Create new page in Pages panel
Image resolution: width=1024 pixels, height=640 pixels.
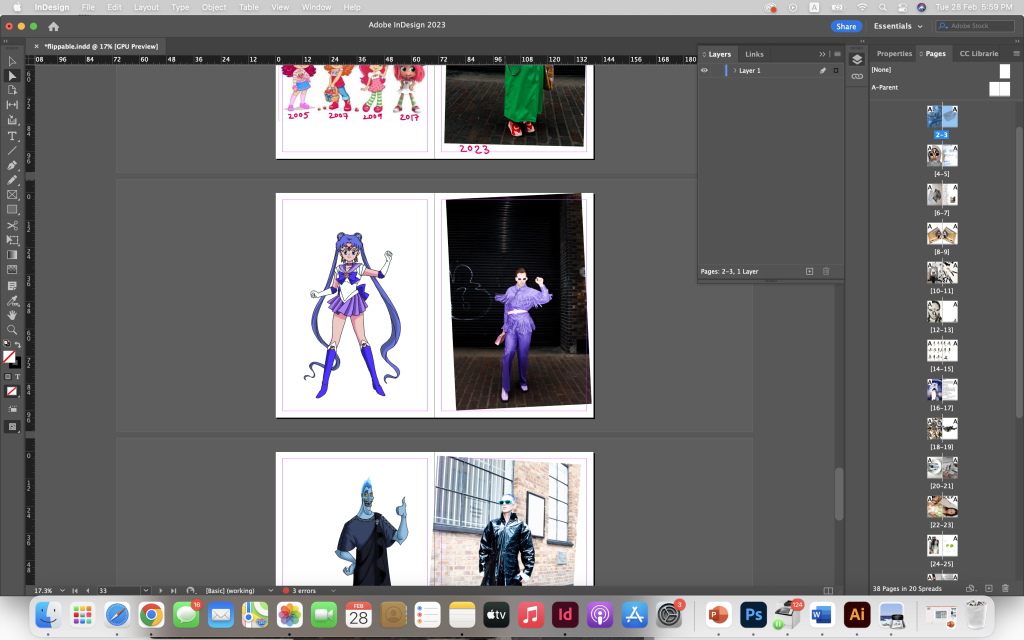(989, 588)
